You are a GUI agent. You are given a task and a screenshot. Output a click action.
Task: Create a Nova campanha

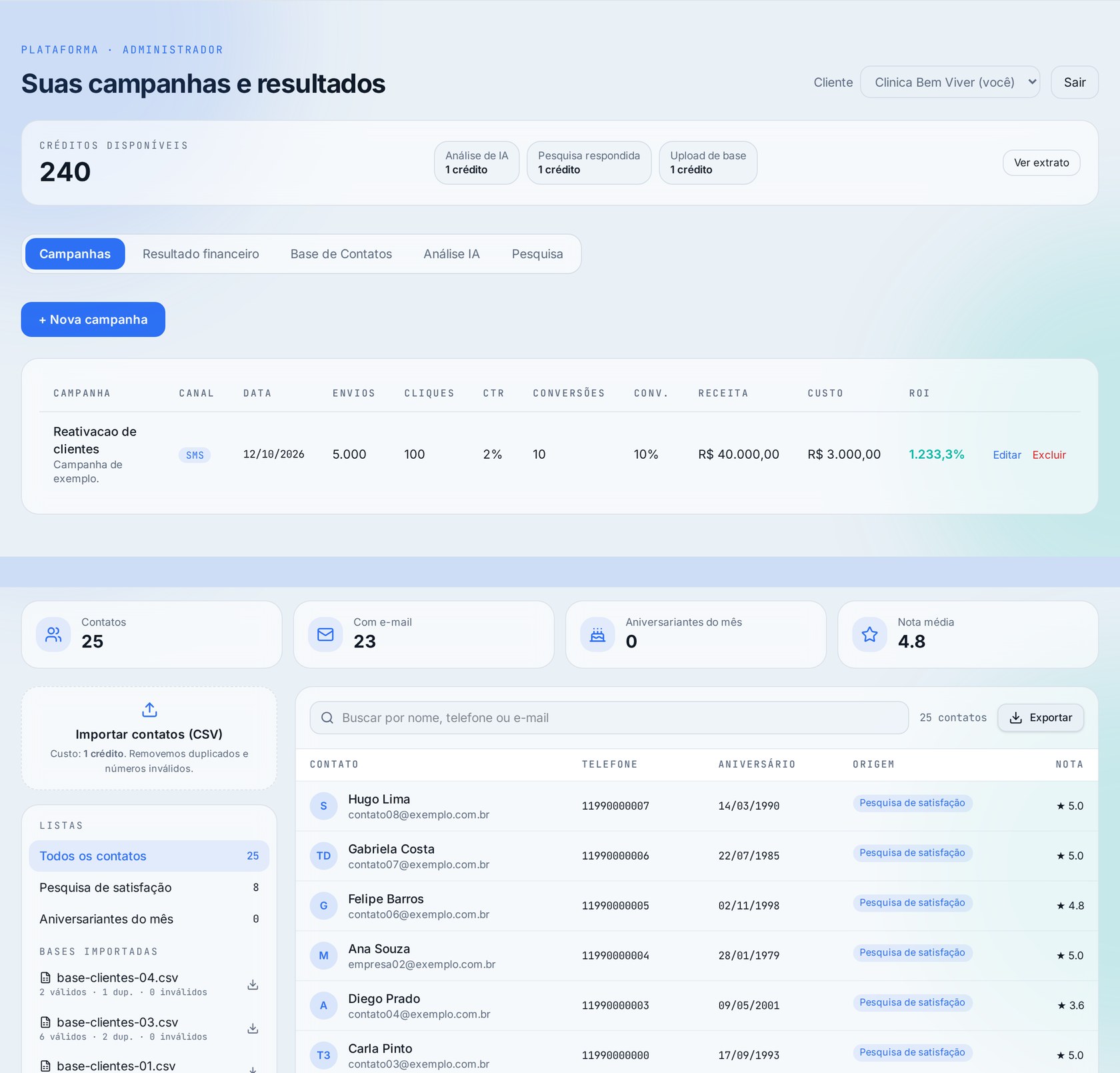[93, 319]
